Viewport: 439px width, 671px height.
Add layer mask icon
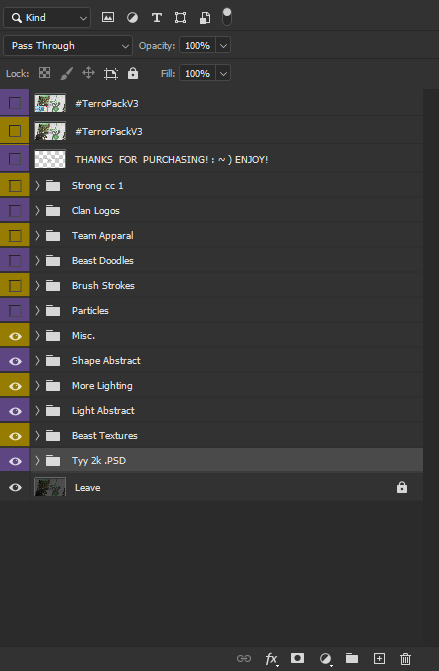pos(297,658)
